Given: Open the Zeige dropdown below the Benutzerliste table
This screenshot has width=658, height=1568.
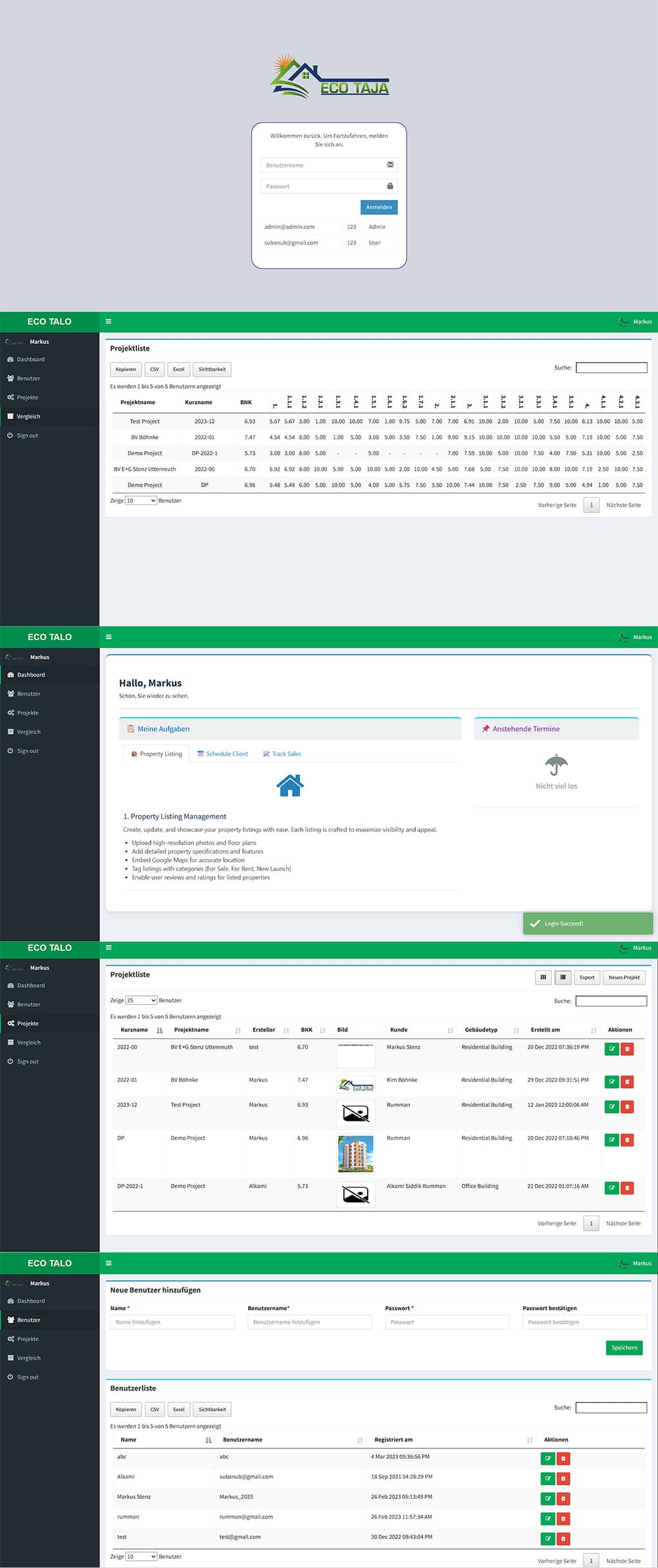Looking at the screenshot, I should [x=141, y=1556].
